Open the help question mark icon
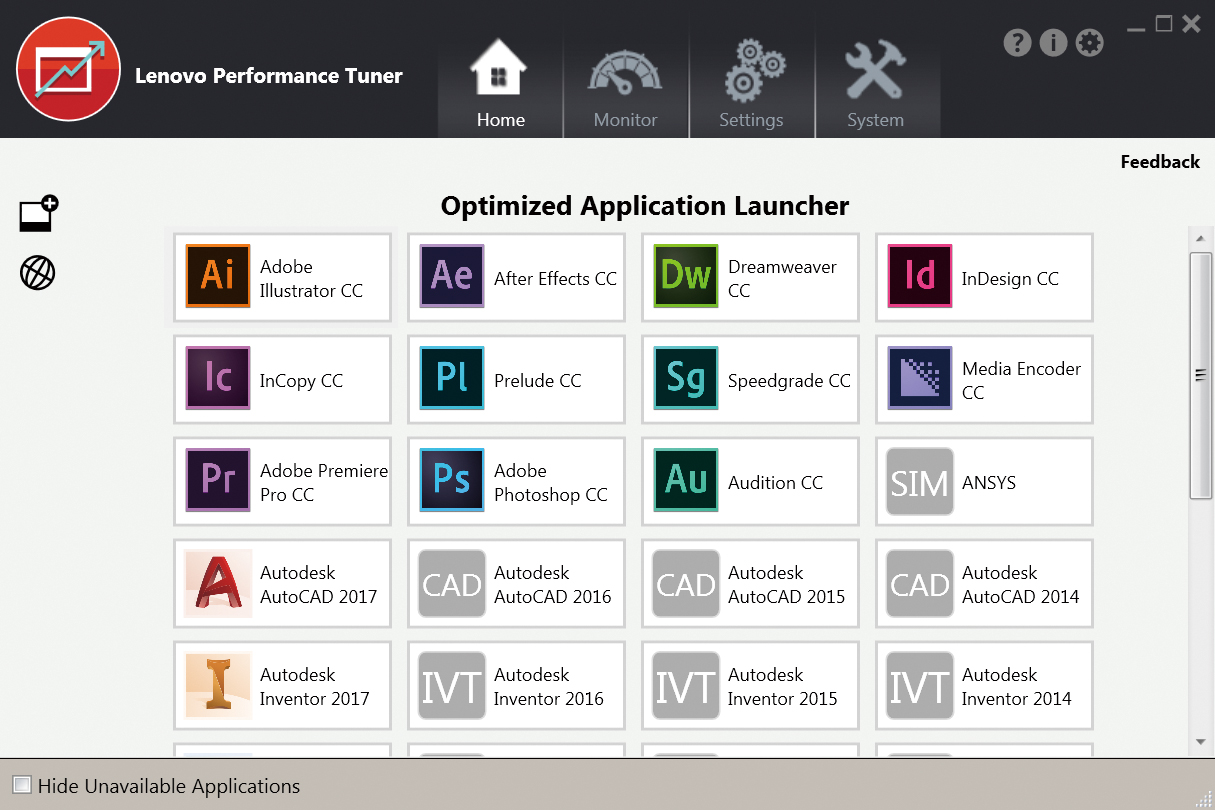Image resolution: width=1215 pixels, height=810 pixels. coord(1017,43)
